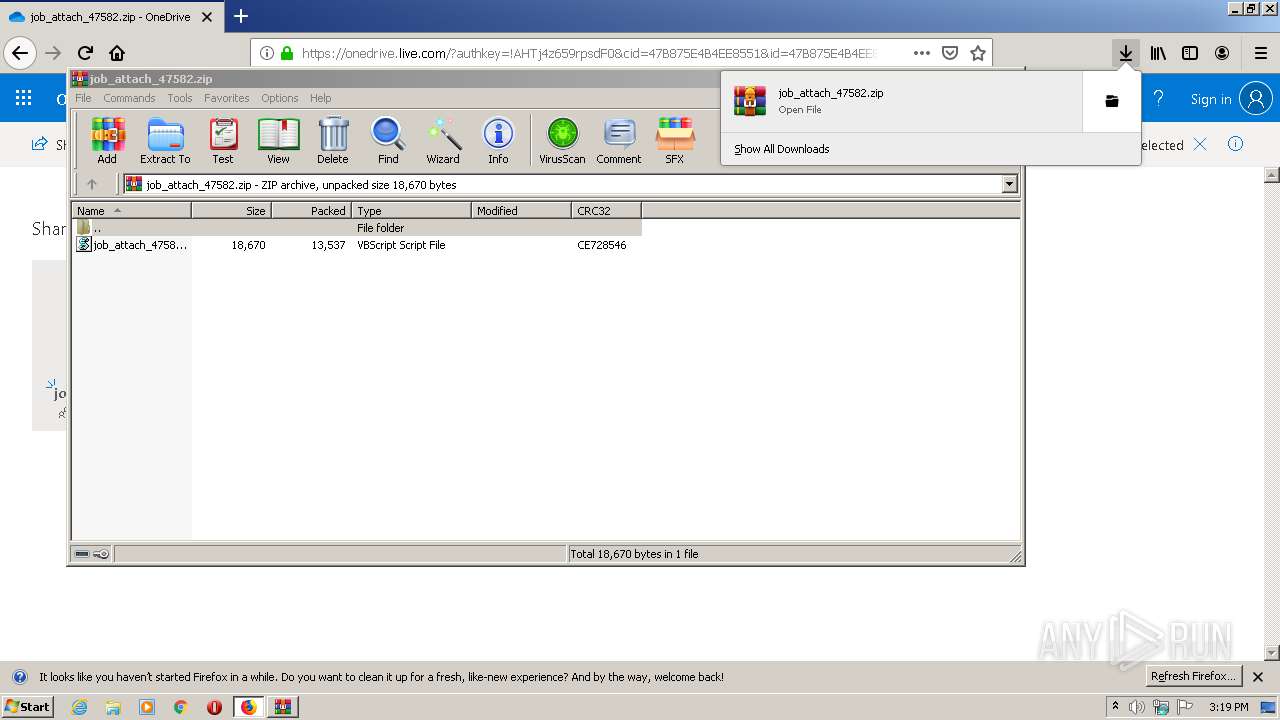Go up one folder level arrow
1280x720 pixels.
[x=92, y=184]
